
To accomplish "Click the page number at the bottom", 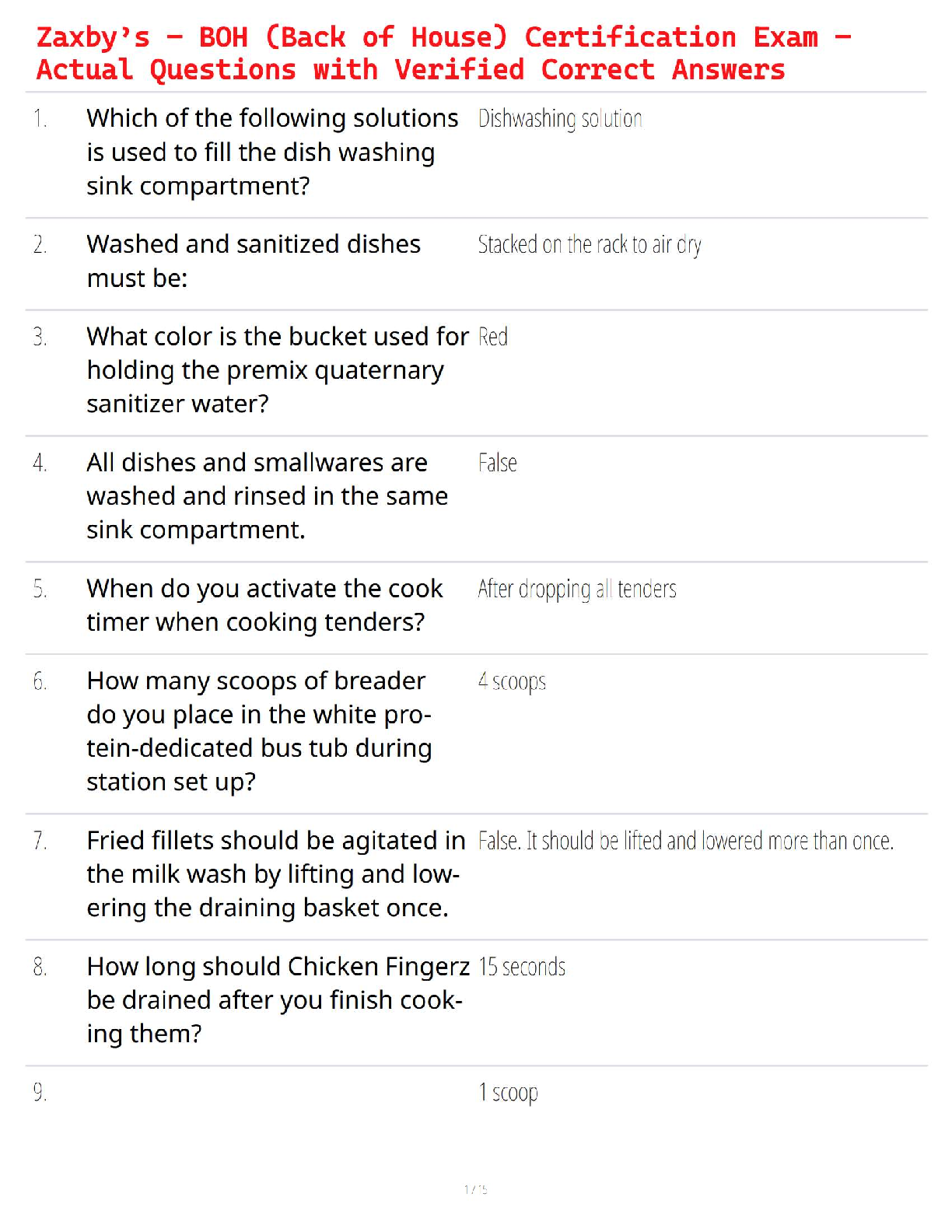I will coord(475,1189).
